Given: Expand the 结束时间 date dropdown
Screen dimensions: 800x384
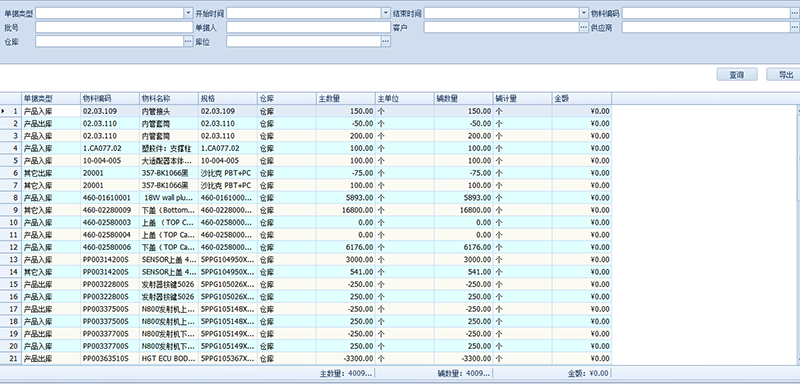Looking at the screenshot, I should pos(584,13).
